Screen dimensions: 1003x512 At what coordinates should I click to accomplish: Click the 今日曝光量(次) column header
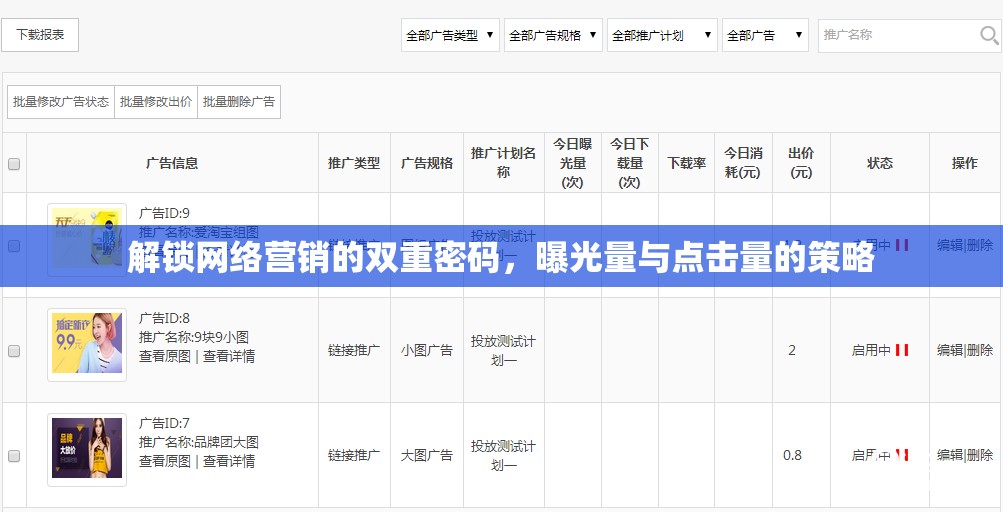(x=573, y=163)
